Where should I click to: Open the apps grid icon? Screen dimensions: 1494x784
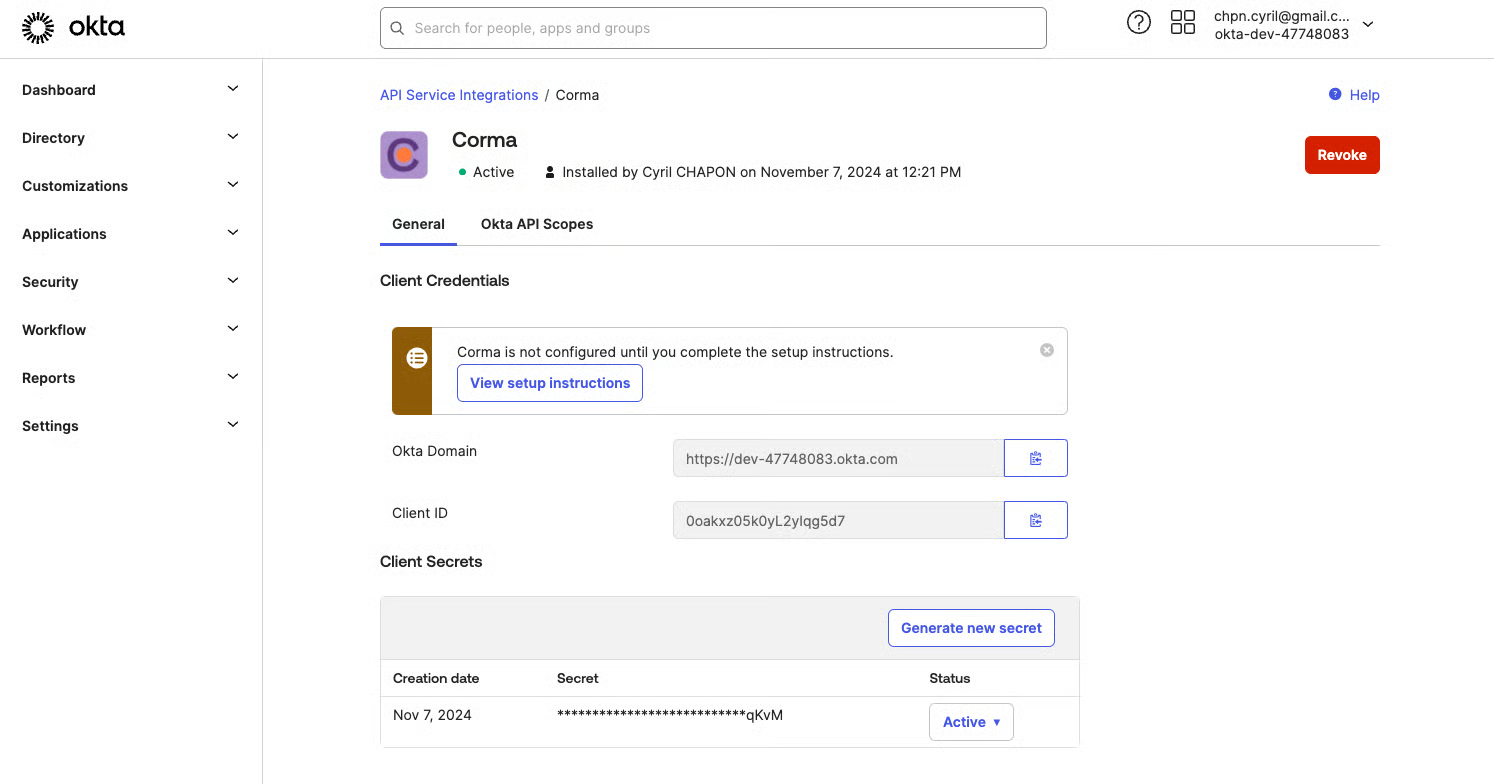[1182, 23]
